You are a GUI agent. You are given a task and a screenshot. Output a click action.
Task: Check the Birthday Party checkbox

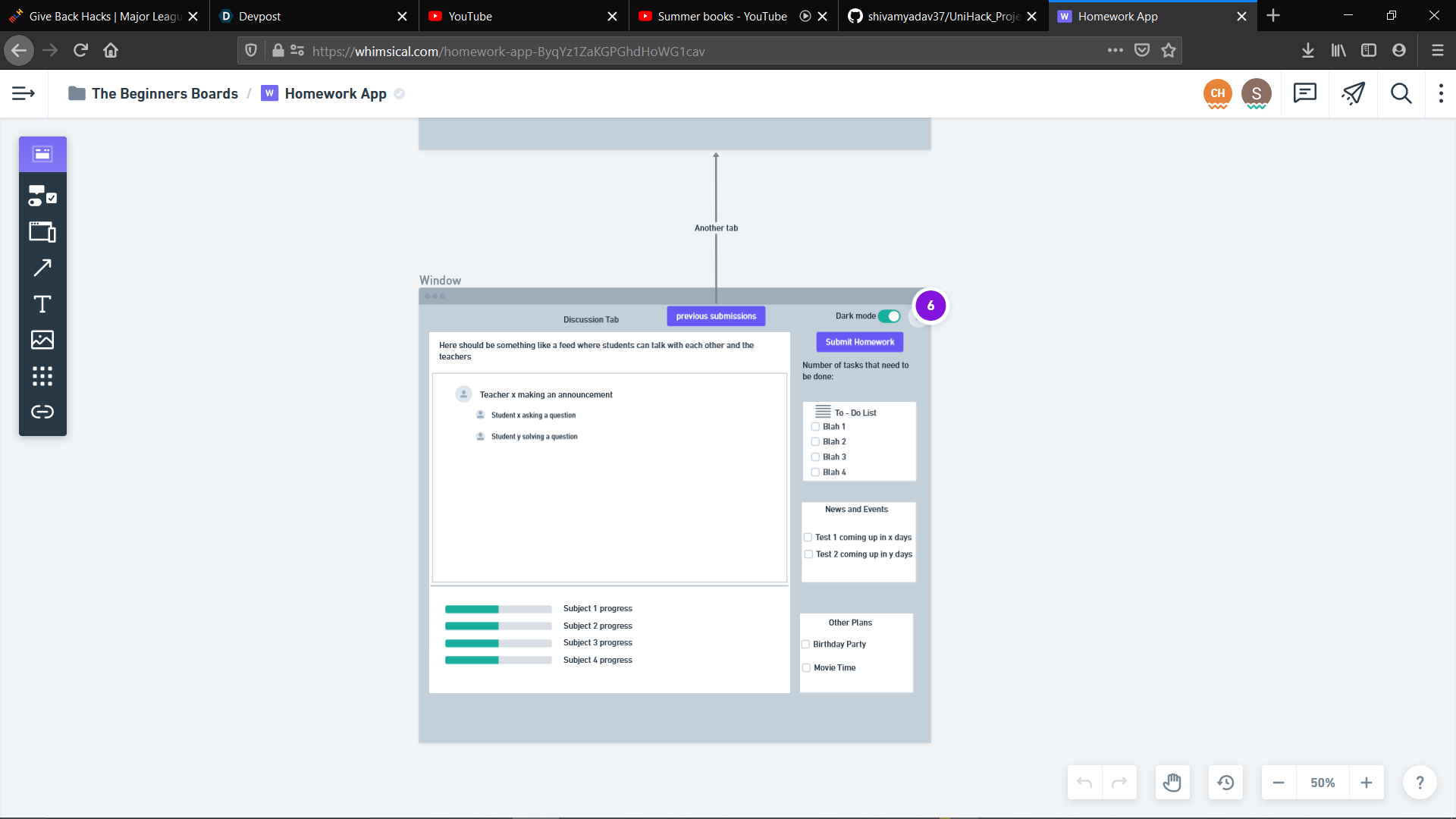[805, 645]
